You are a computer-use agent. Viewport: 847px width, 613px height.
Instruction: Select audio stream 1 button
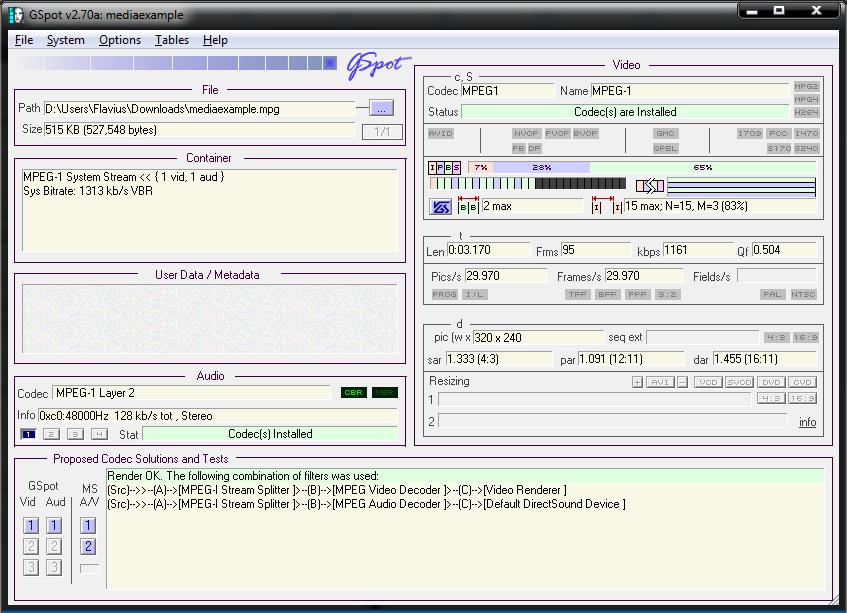tap(28, 434)
